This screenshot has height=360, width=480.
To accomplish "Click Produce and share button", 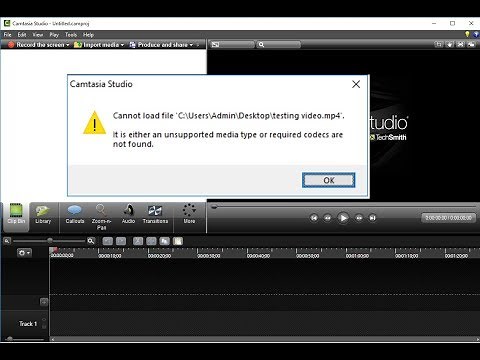I will click(x=159, y=45).
